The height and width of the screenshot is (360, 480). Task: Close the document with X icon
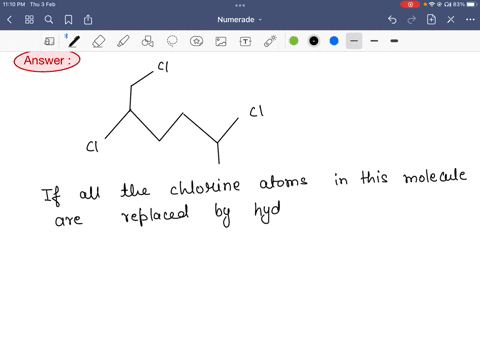(x=451, y=20)
